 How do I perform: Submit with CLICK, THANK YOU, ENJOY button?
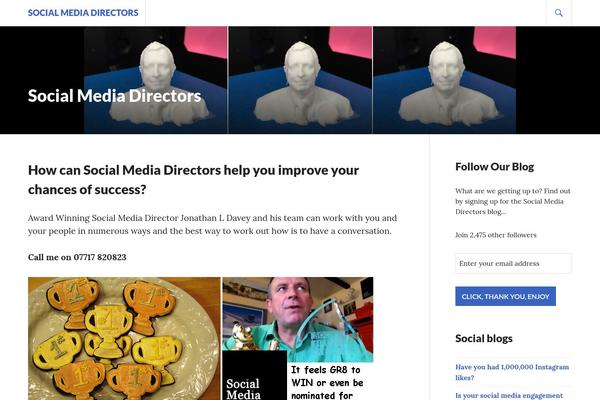[x=505, y=296]
